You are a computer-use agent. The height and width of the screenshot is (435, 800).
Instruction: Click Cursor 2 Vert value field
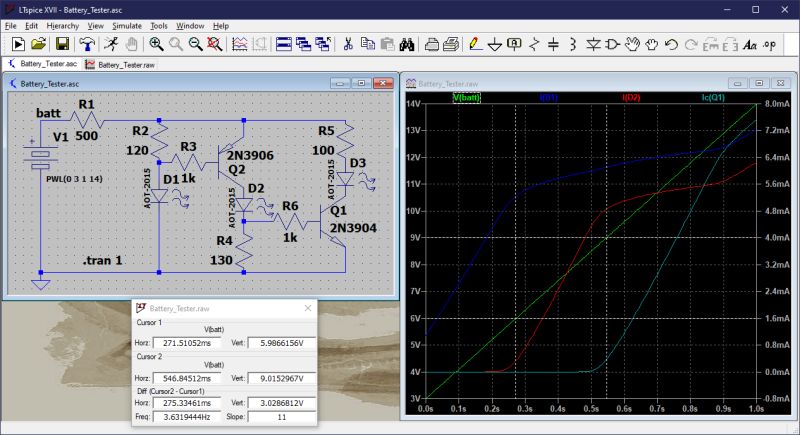(282, 378)
